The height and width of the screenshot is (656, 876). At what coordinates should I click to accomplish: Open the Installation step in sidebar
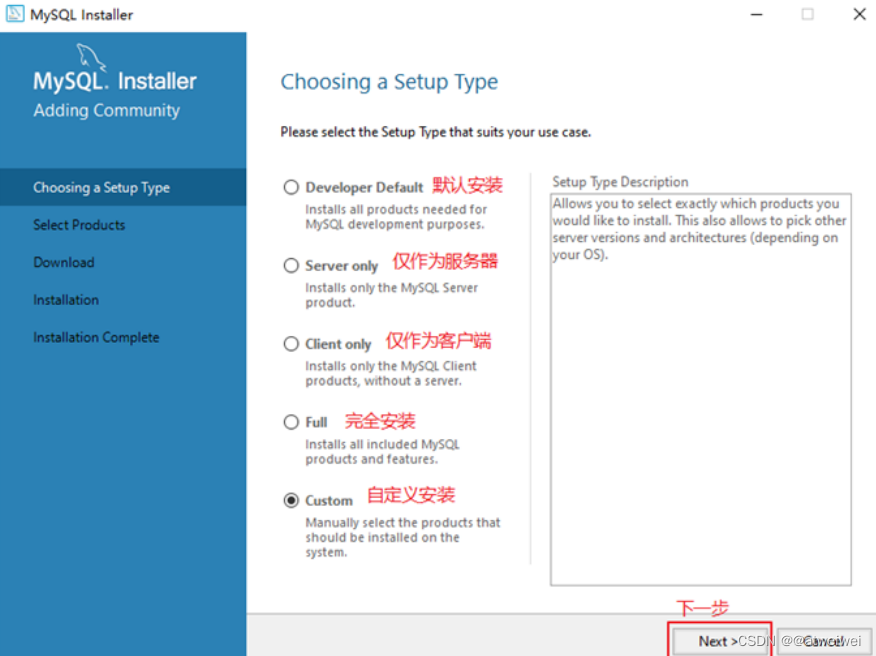click(x=66, y=300)
